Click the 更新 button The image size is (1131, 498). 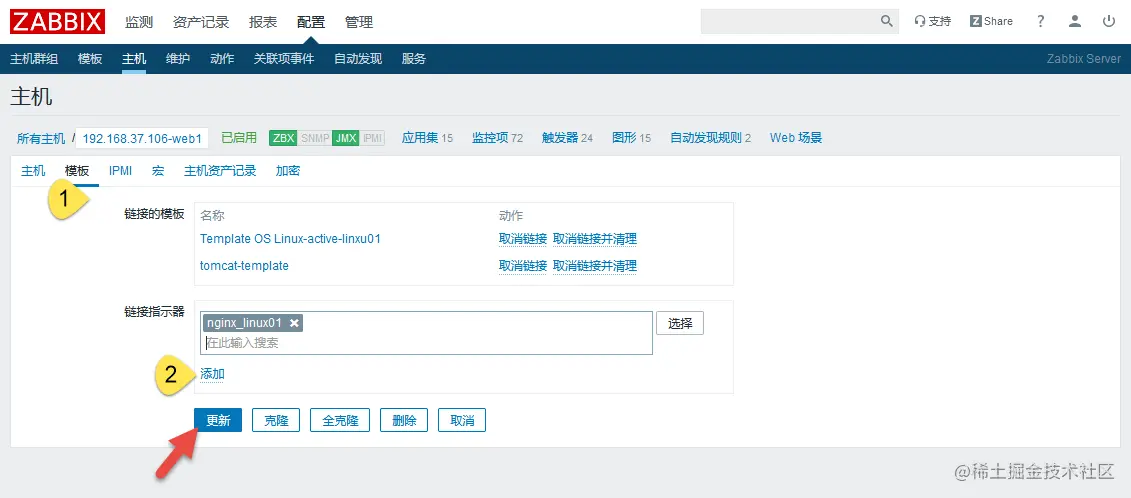(218, 420)
